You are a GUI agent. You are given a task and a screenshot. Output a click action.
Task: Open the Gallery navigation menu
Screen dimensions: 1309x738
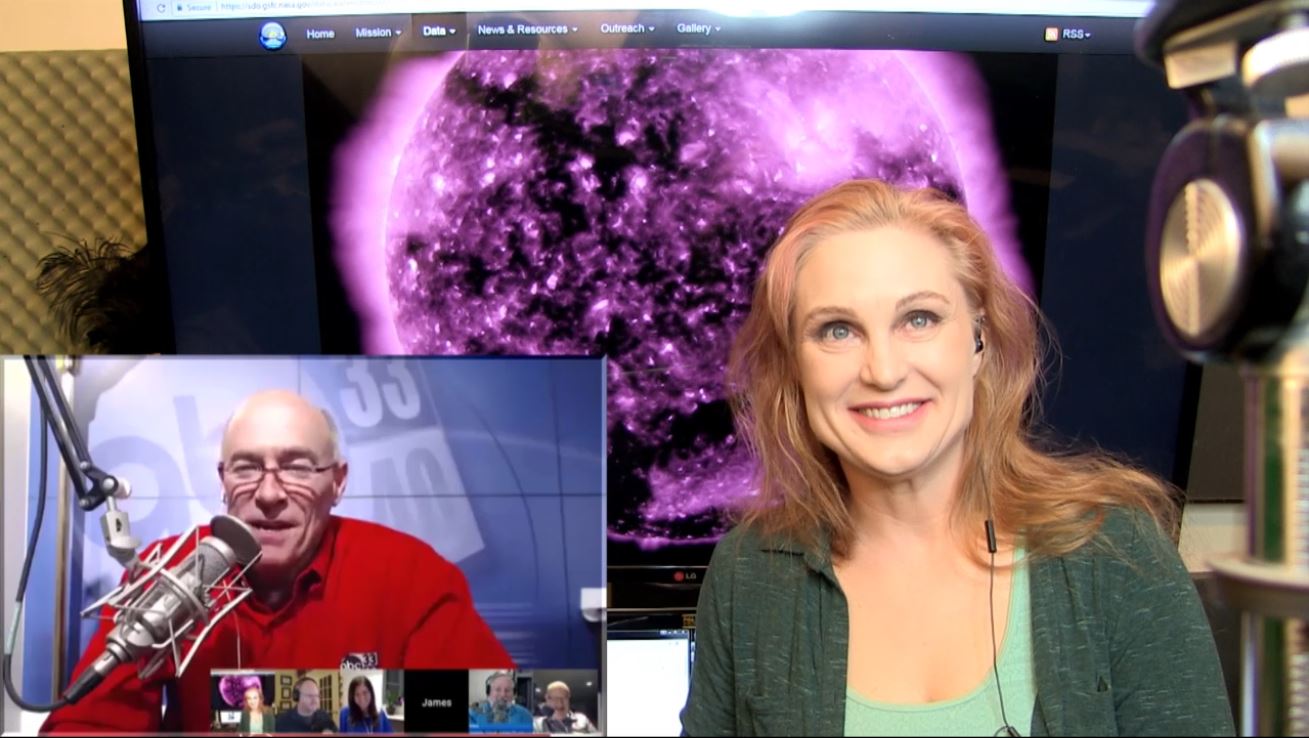click(x=698, y=28)
